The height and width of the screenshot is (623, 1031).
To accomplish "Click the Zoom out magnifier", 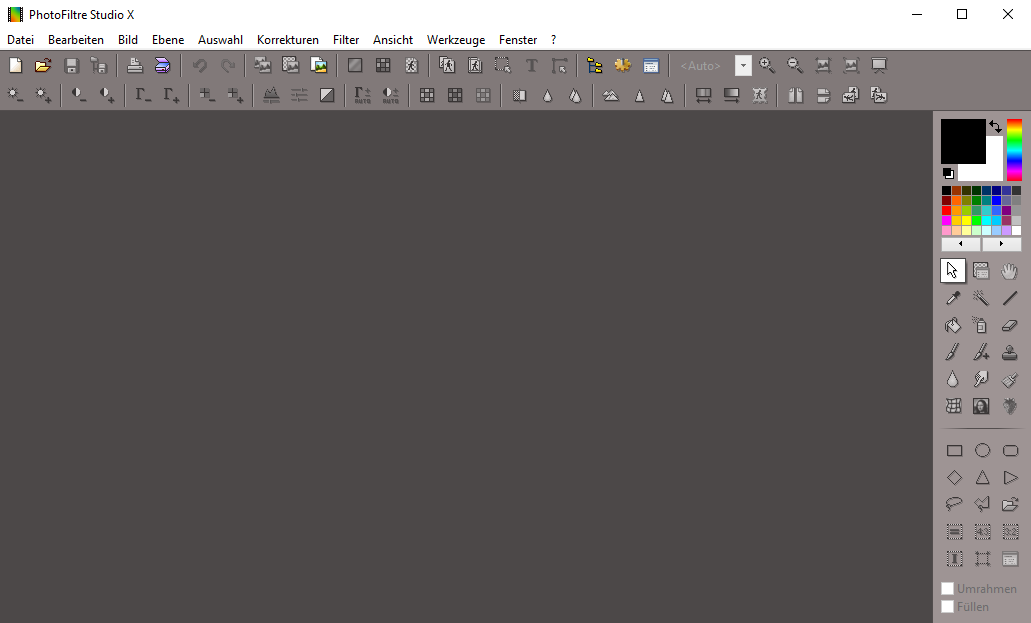I will point(795,65).
